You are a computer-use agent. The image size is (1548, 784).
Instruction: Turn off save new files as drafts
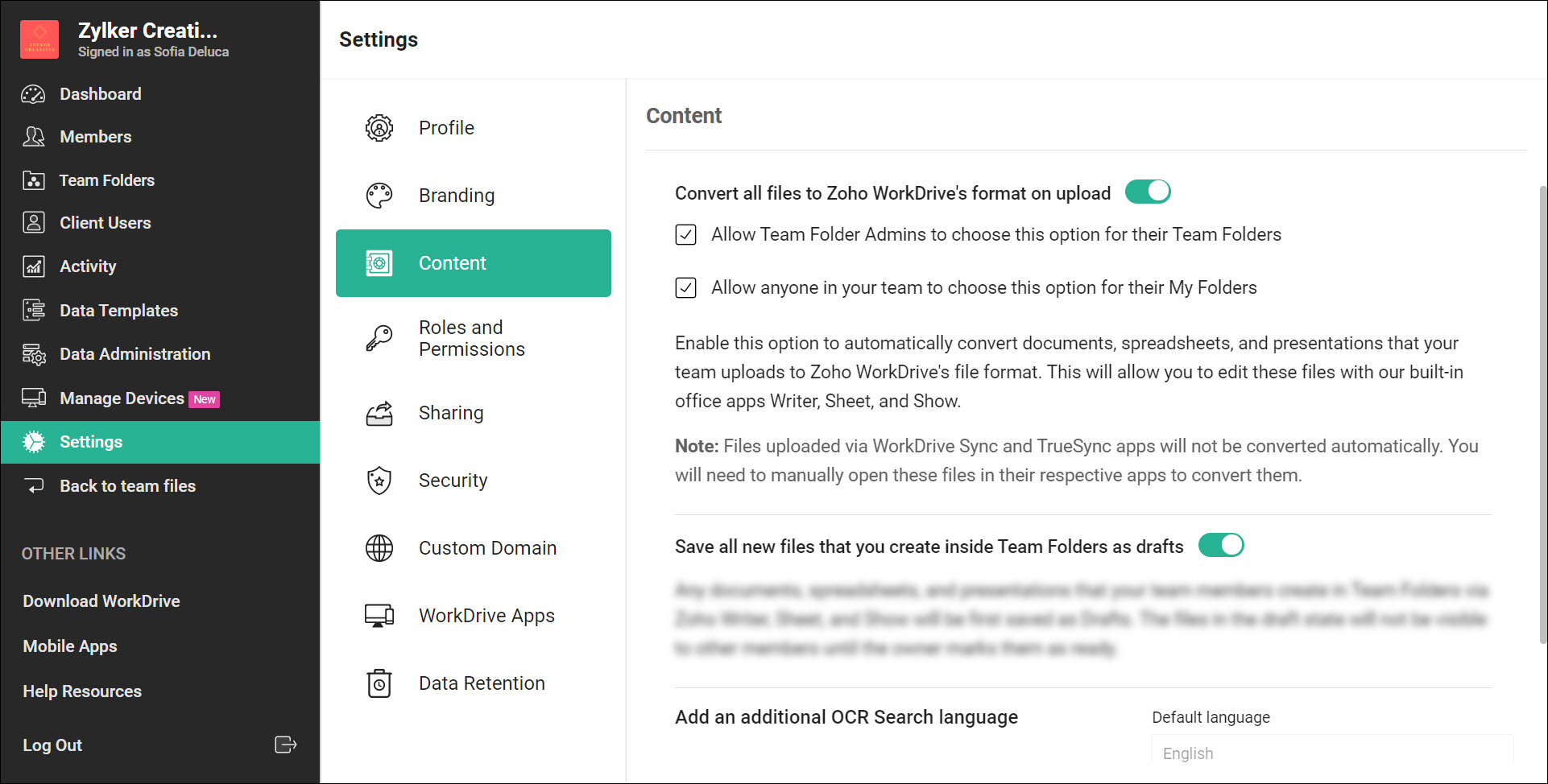(1220, 546)
